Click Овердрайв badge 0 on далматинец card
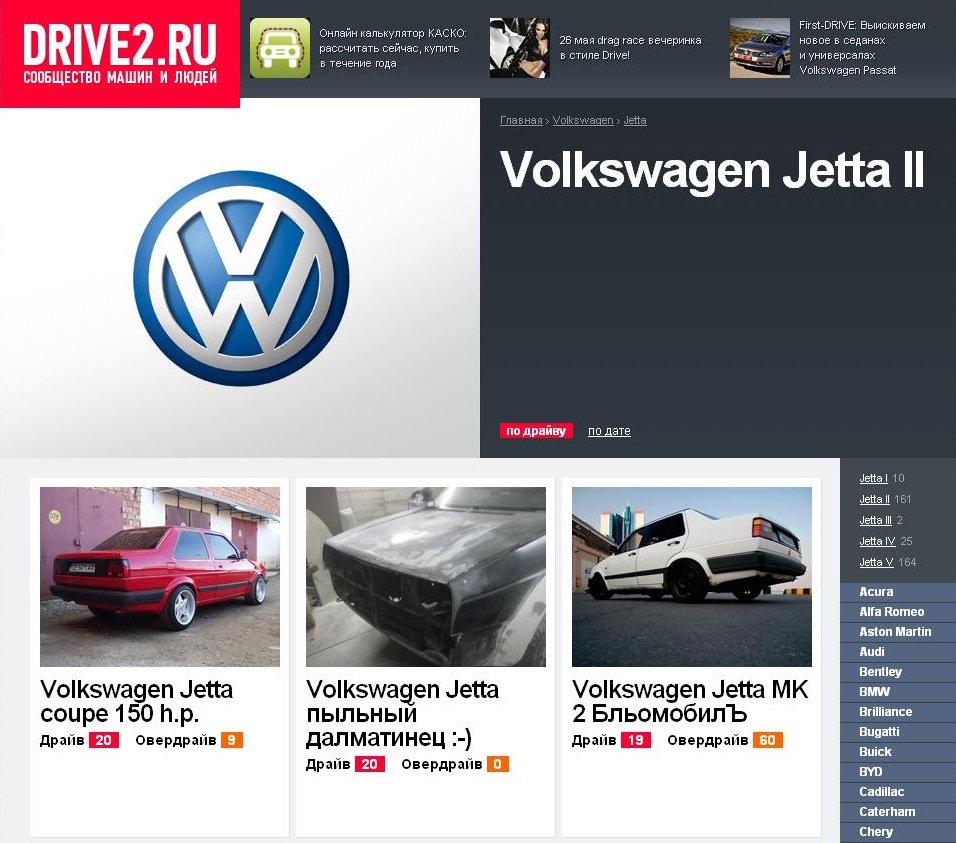The width and height of the screenshot is (956, 843). (498, 764)
